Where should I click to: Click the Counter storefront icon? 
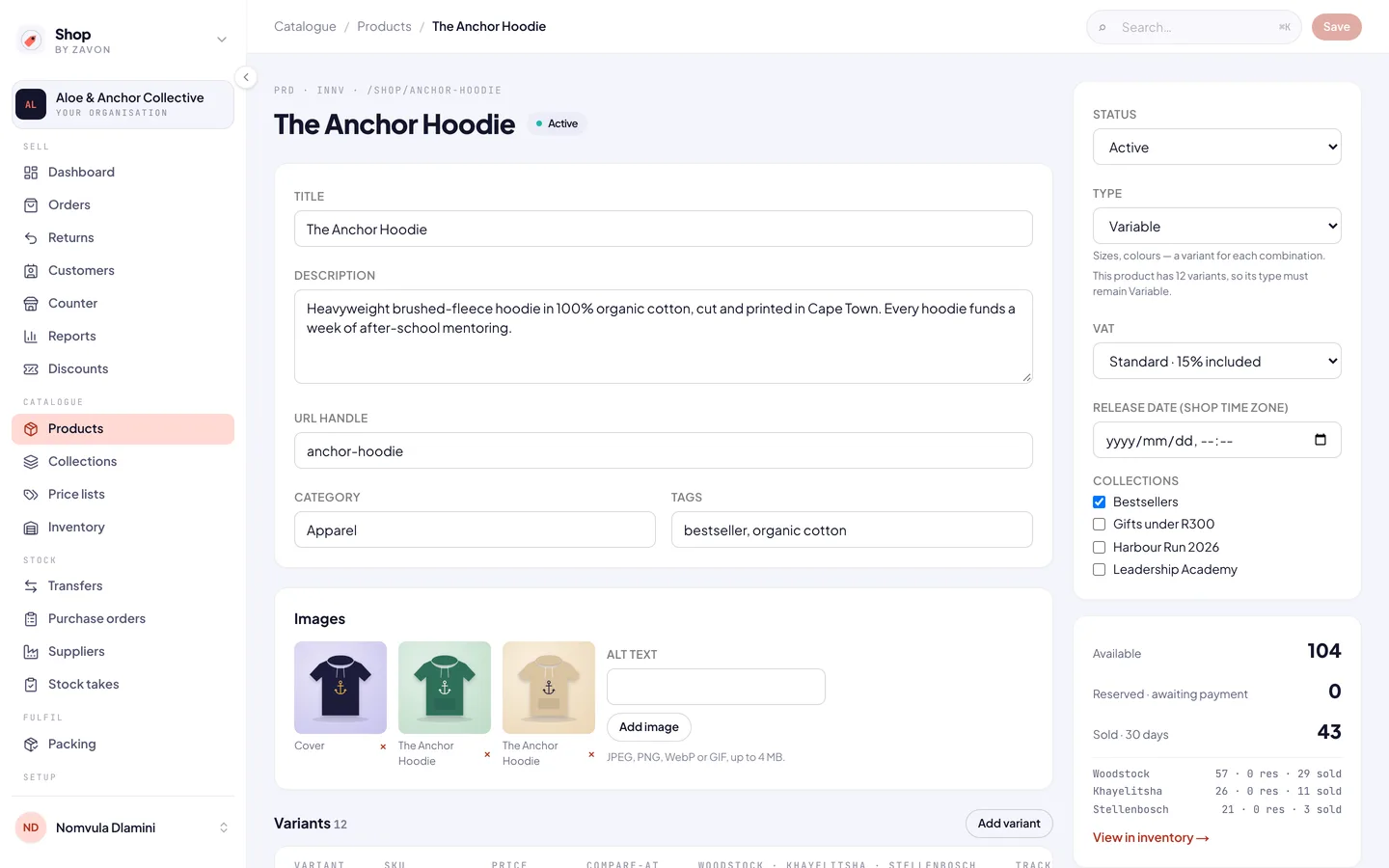pos(31,304)
